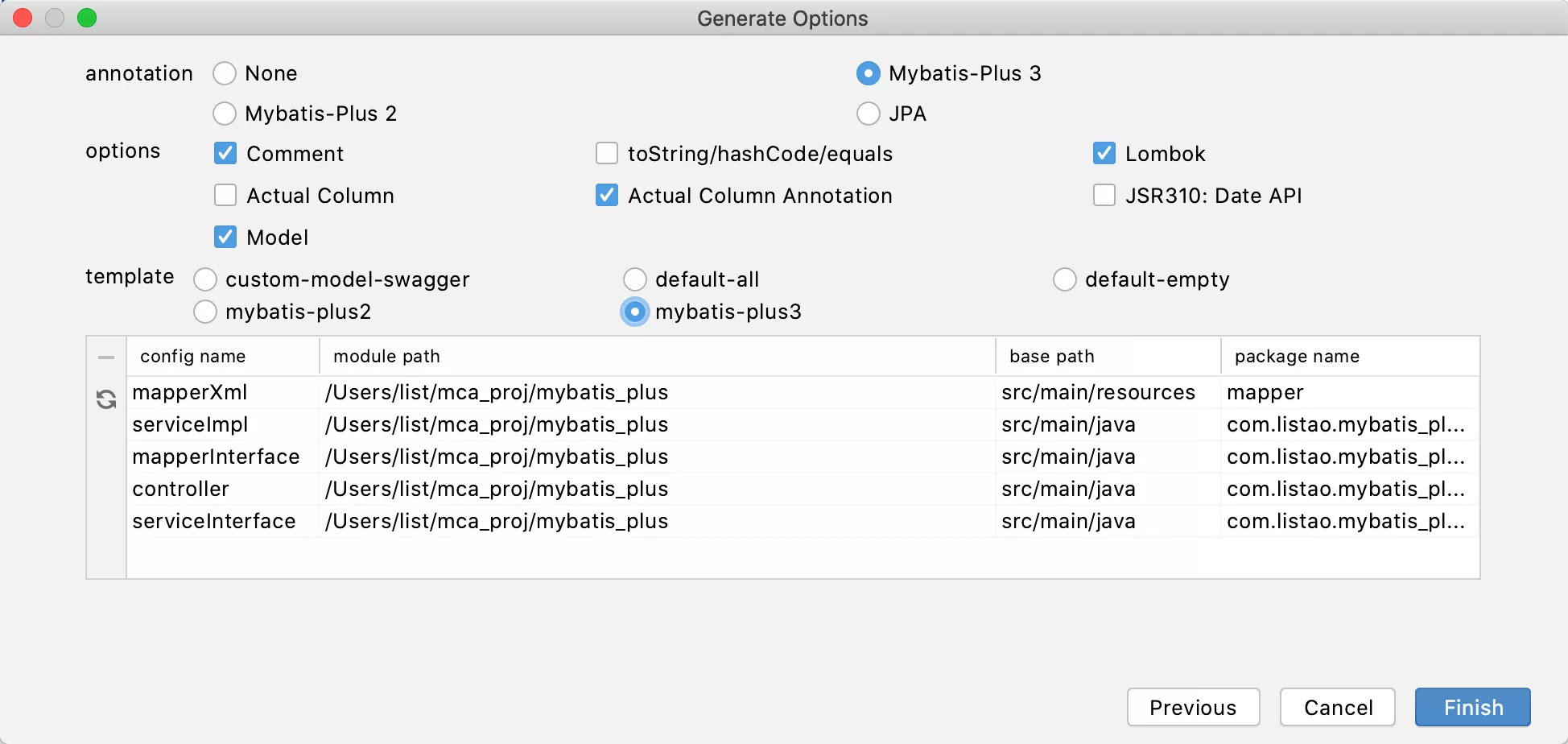Click package name cell of serviceImpl row
The width and height of the screenshot is (1568, 744).
pyautogui.click(x=1350, y=424)
